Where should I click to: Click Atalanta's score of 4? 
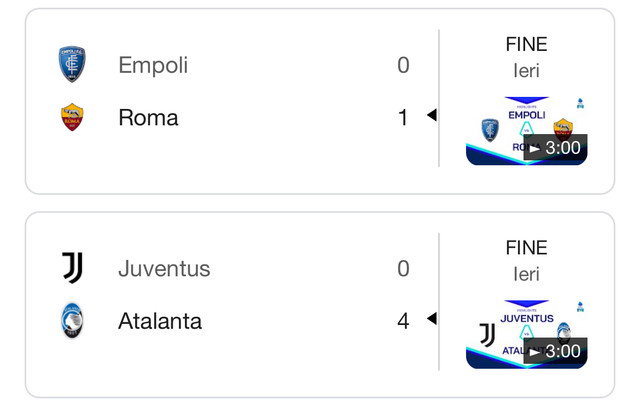click(403, 321)
